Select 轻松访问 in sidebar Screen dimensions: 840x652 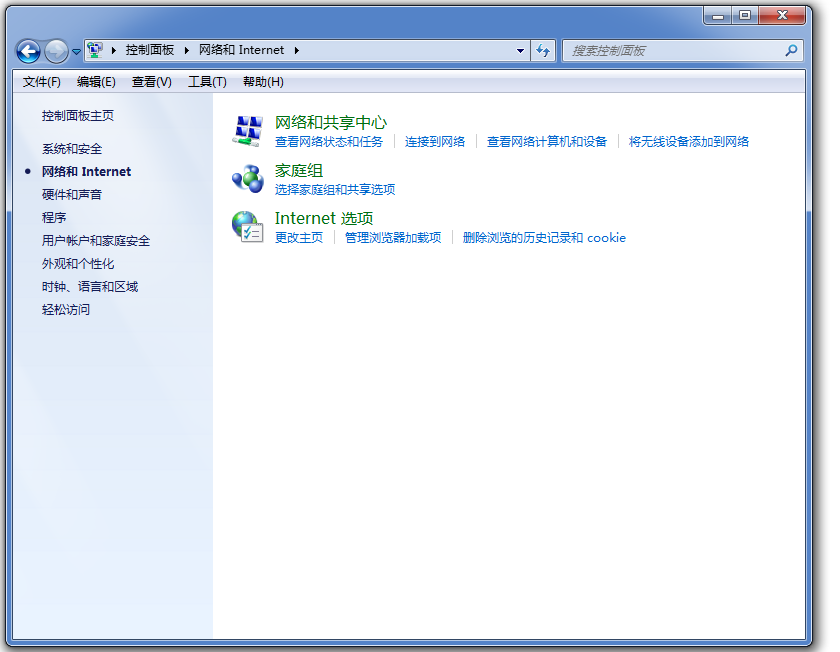pos(66,310)
